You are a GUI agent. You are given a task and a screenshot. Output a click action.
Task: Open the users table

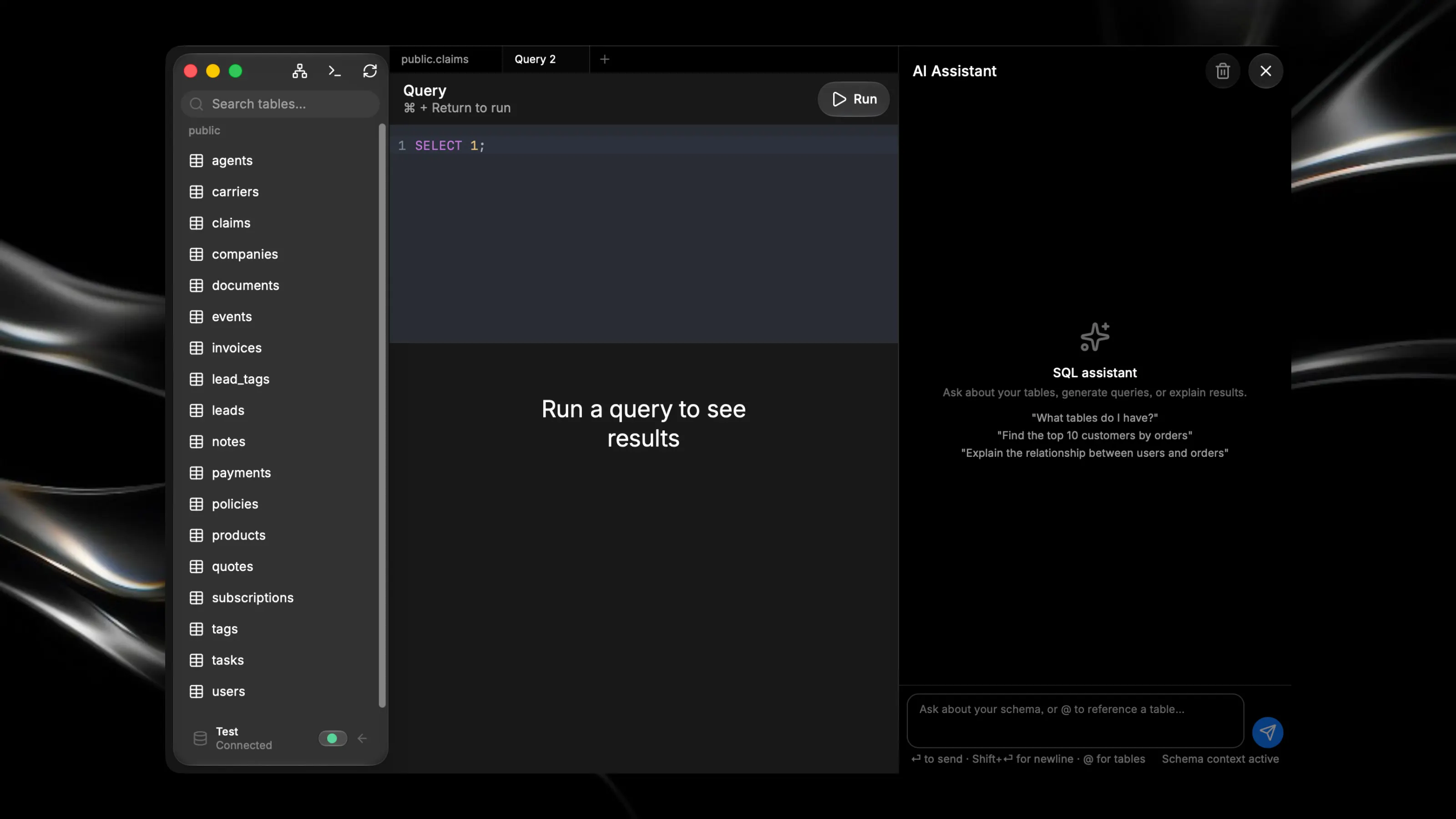[x=280, y=691]
